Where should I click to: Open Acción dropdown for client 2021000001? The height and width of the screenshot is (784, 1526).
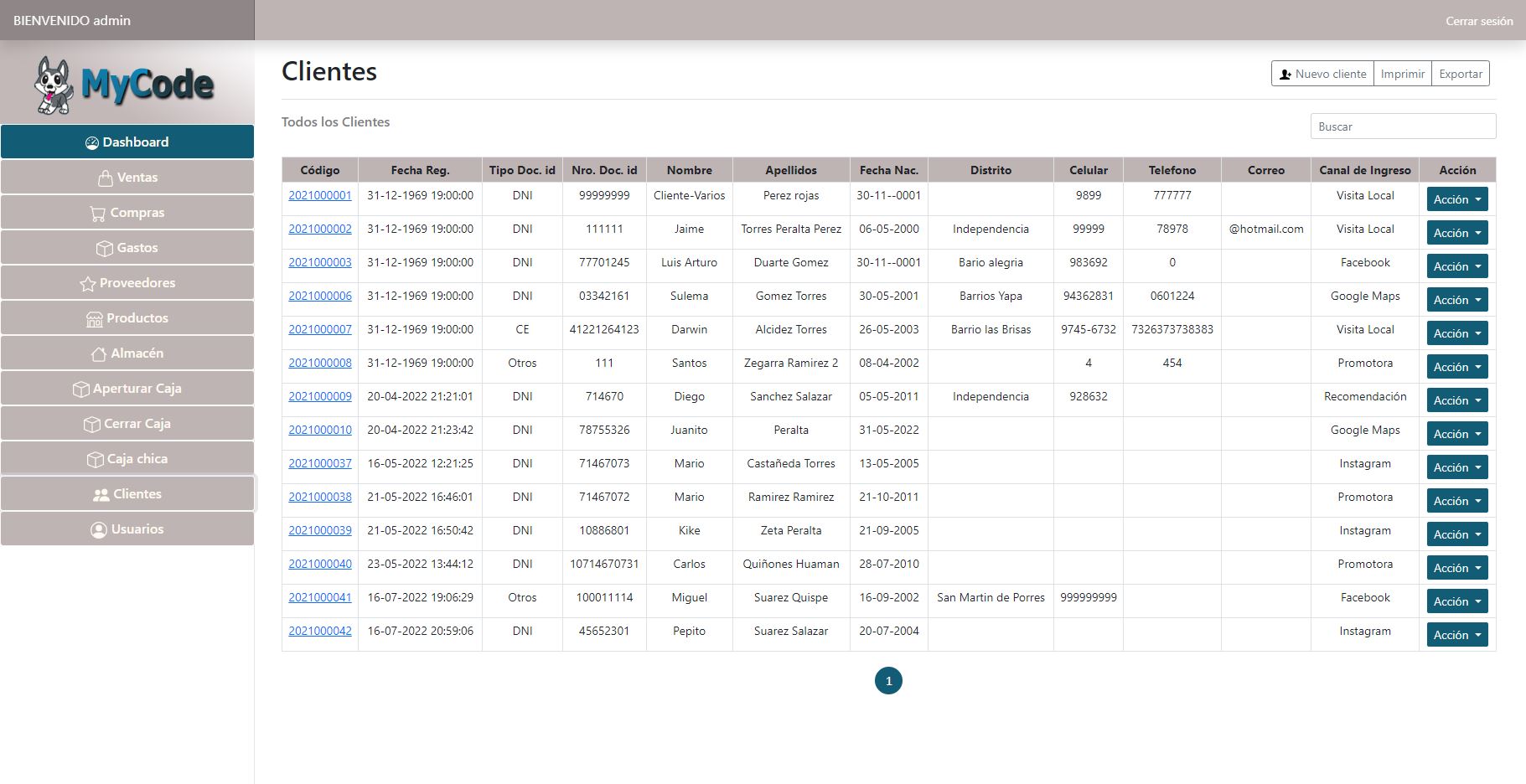coord(1456,199)
